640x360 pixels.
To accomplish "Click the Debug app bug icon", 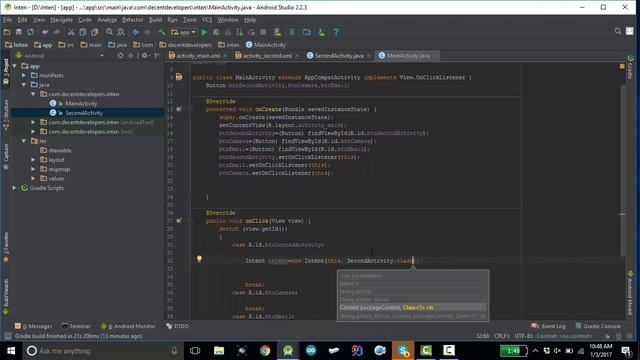I will pos(216,32).
